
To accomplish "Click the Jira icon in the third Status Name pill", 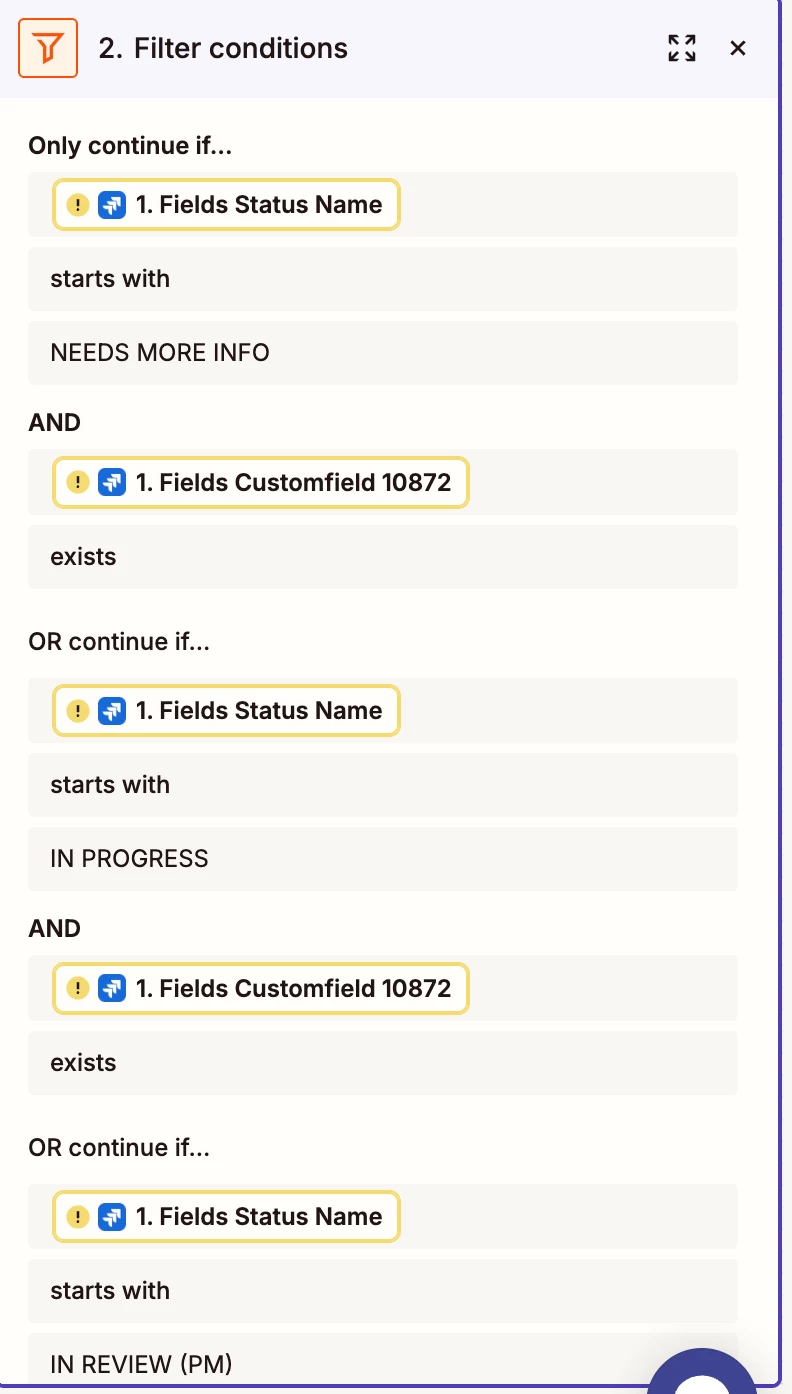I will (111, 1217).
